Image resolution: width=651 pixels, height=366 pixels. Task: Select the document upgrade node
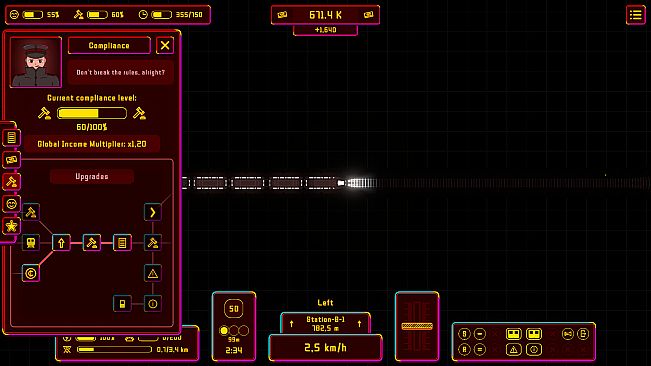point(122,243)
